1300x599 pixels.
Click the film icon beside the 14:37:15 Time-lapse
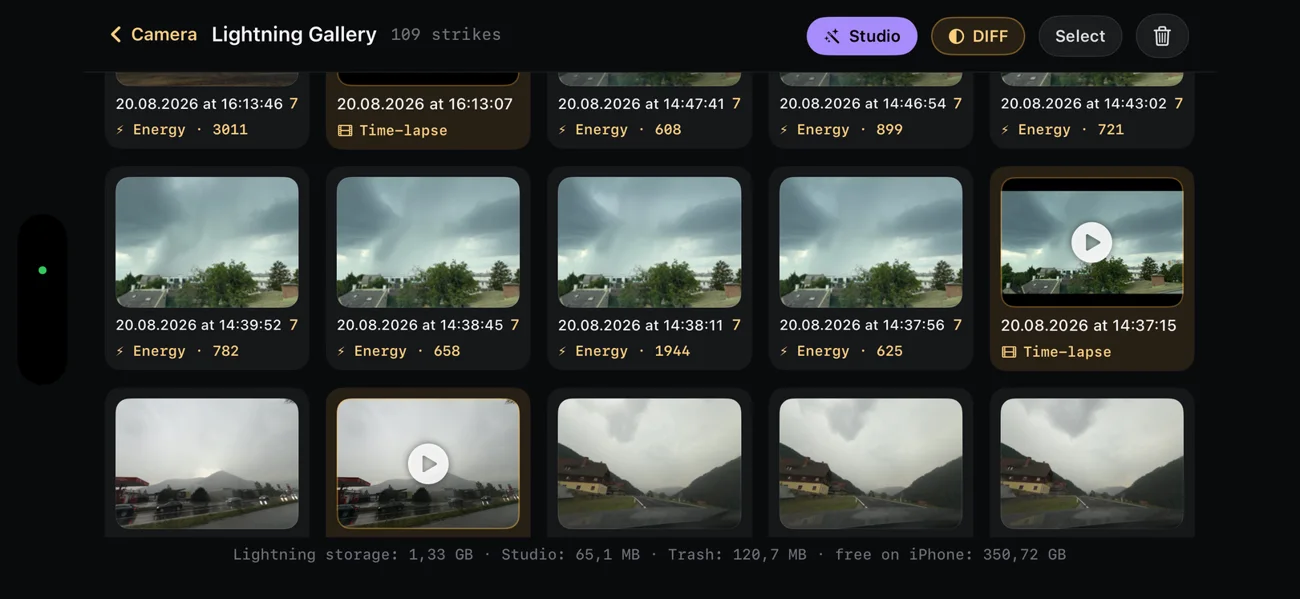coord(1009,352)
